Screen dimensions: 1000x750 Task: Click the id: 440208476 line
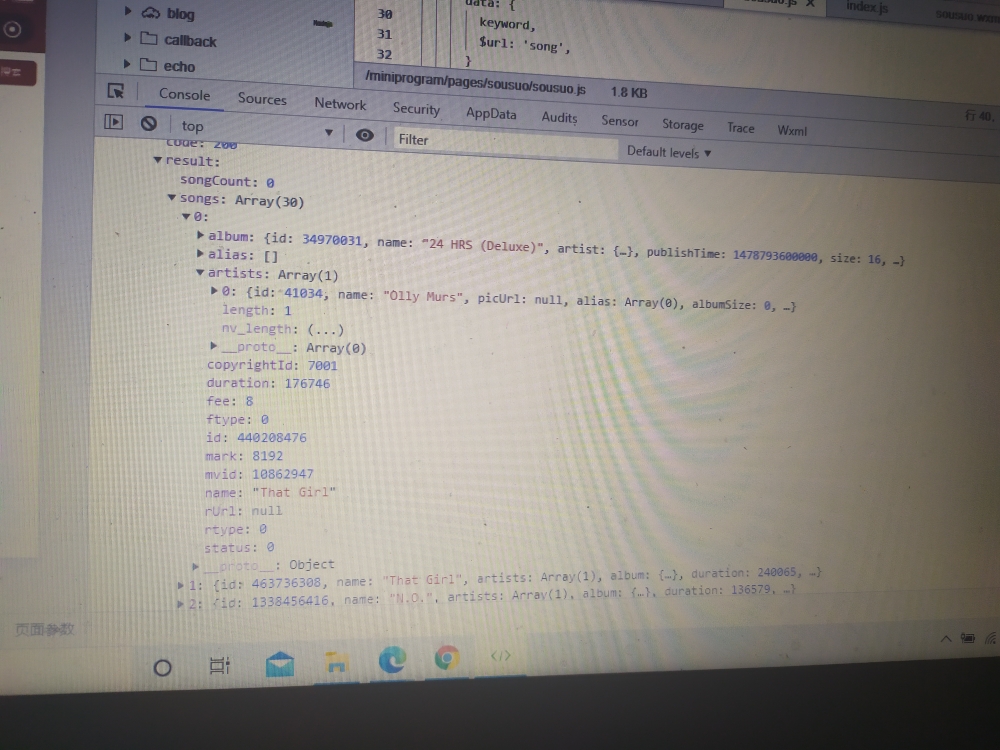pyautogui.click(x=256, y=438)
